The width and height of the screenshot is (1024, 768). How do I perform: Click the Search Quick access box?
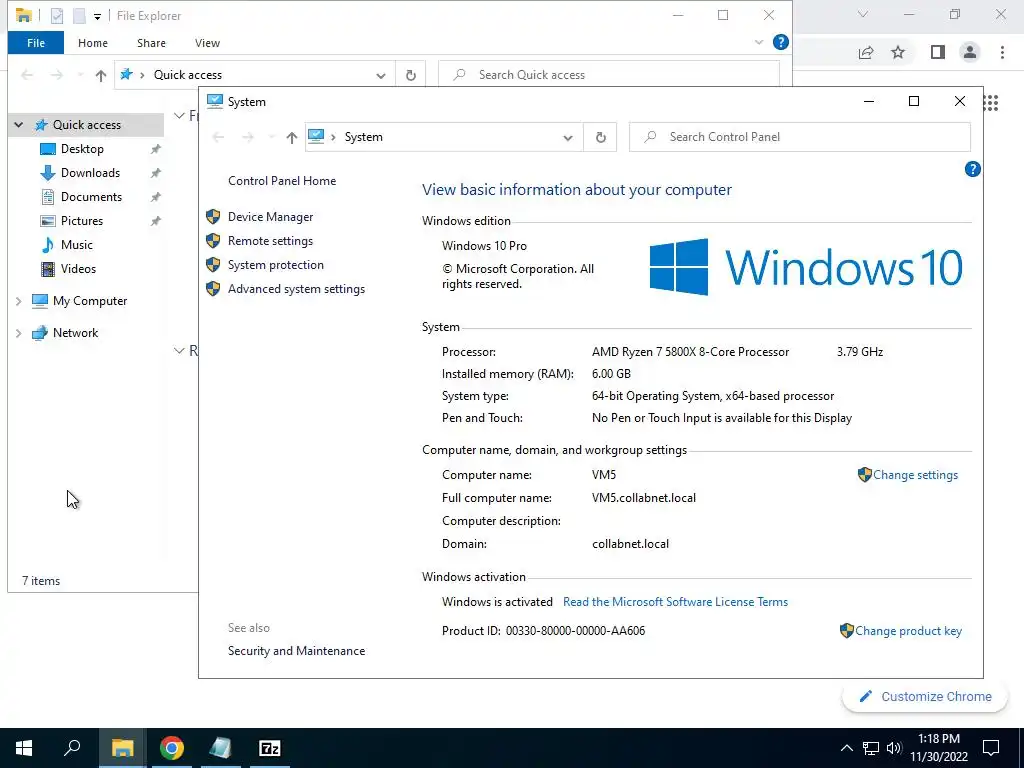click(609, 75)
